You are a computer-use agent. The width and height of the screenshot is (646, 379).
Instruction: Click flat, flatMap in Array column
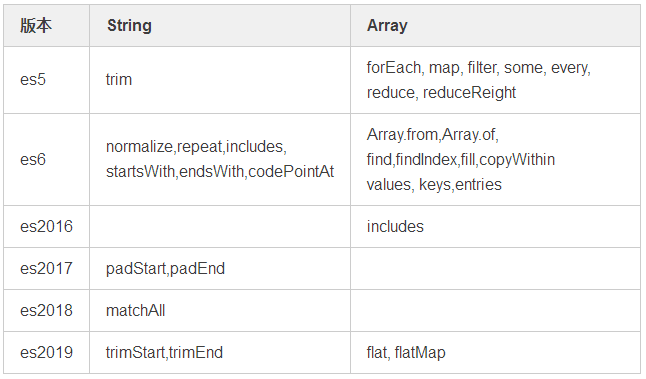pos(406,353)
